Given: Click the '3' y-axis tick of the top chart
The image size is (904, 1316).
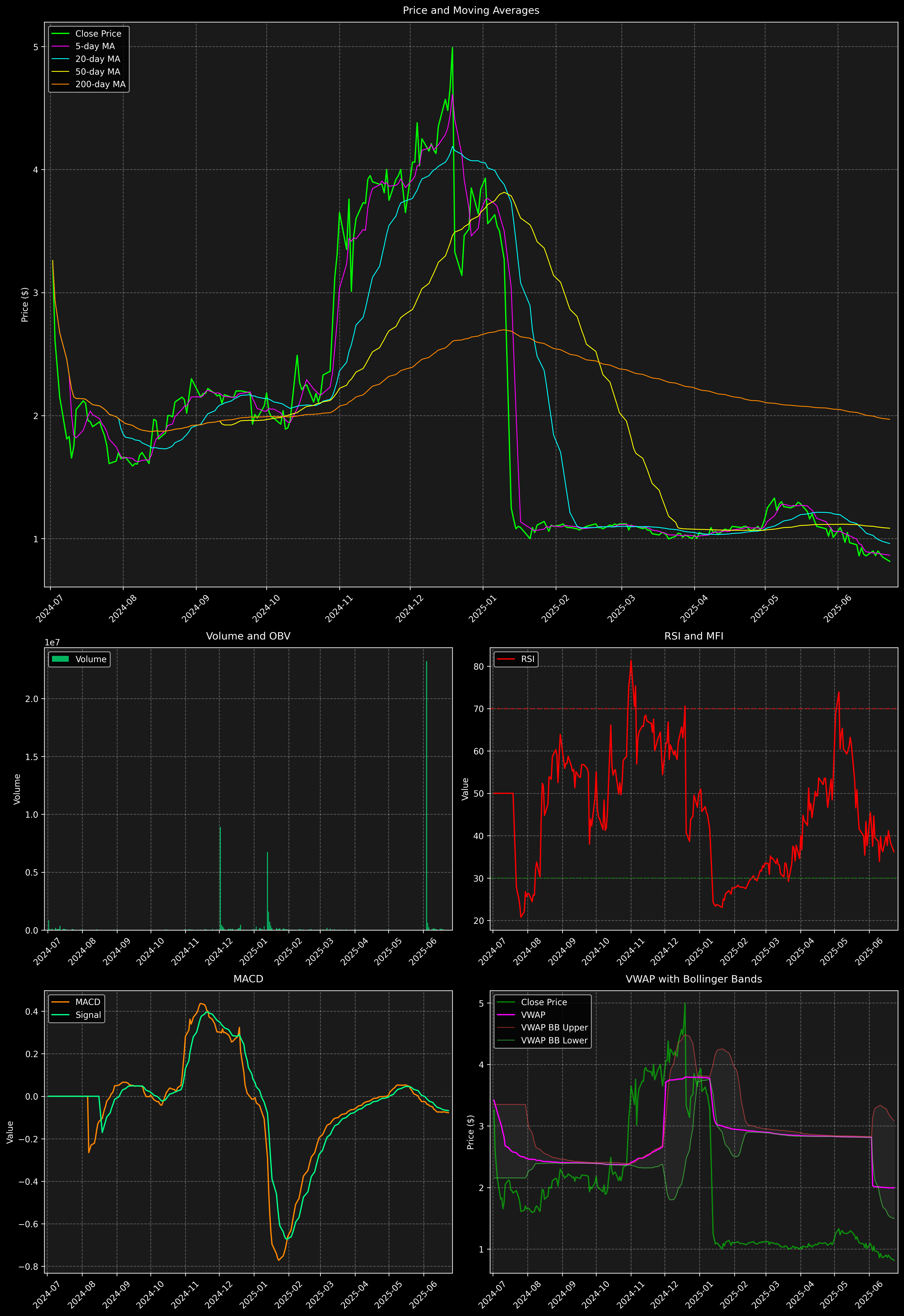Looking at the screenshot, I should coord(36,293).
